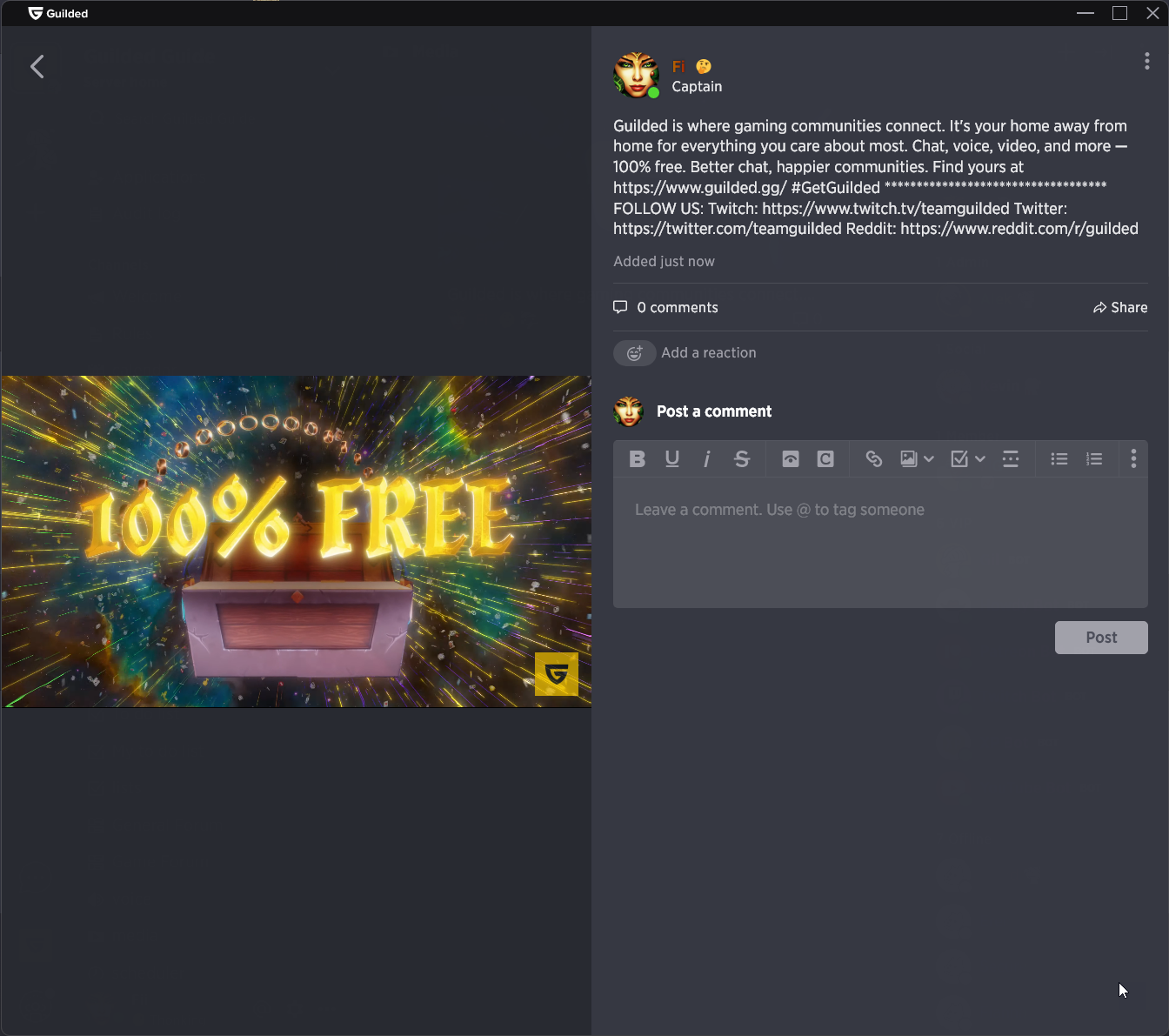Click the Post comment button
Viewport: 1169px width, 1036px height.
click(1101, 638)
